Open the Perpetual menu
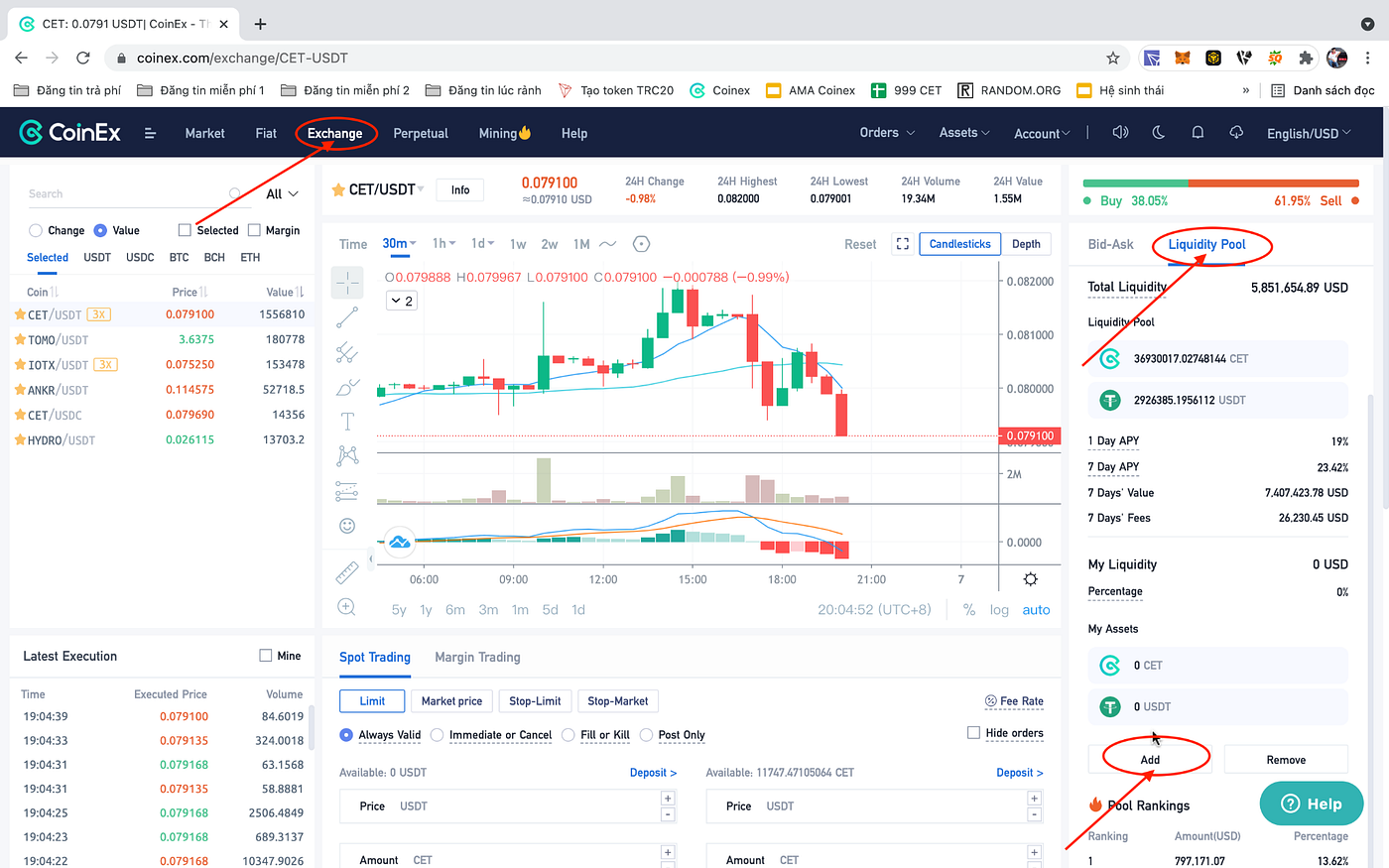 pos(421,133)
